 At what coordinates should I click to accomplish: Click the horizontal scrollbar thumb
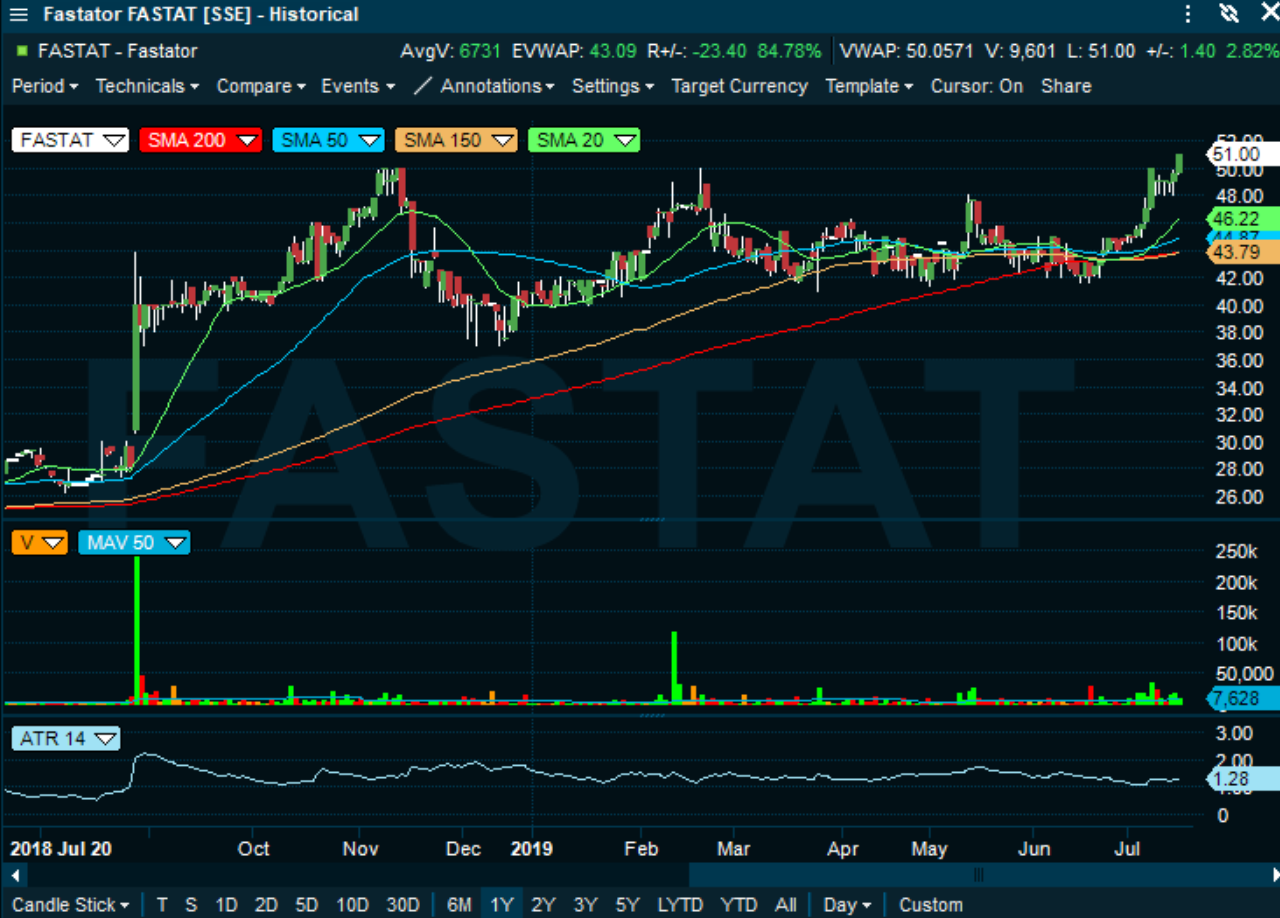point(978,875)
